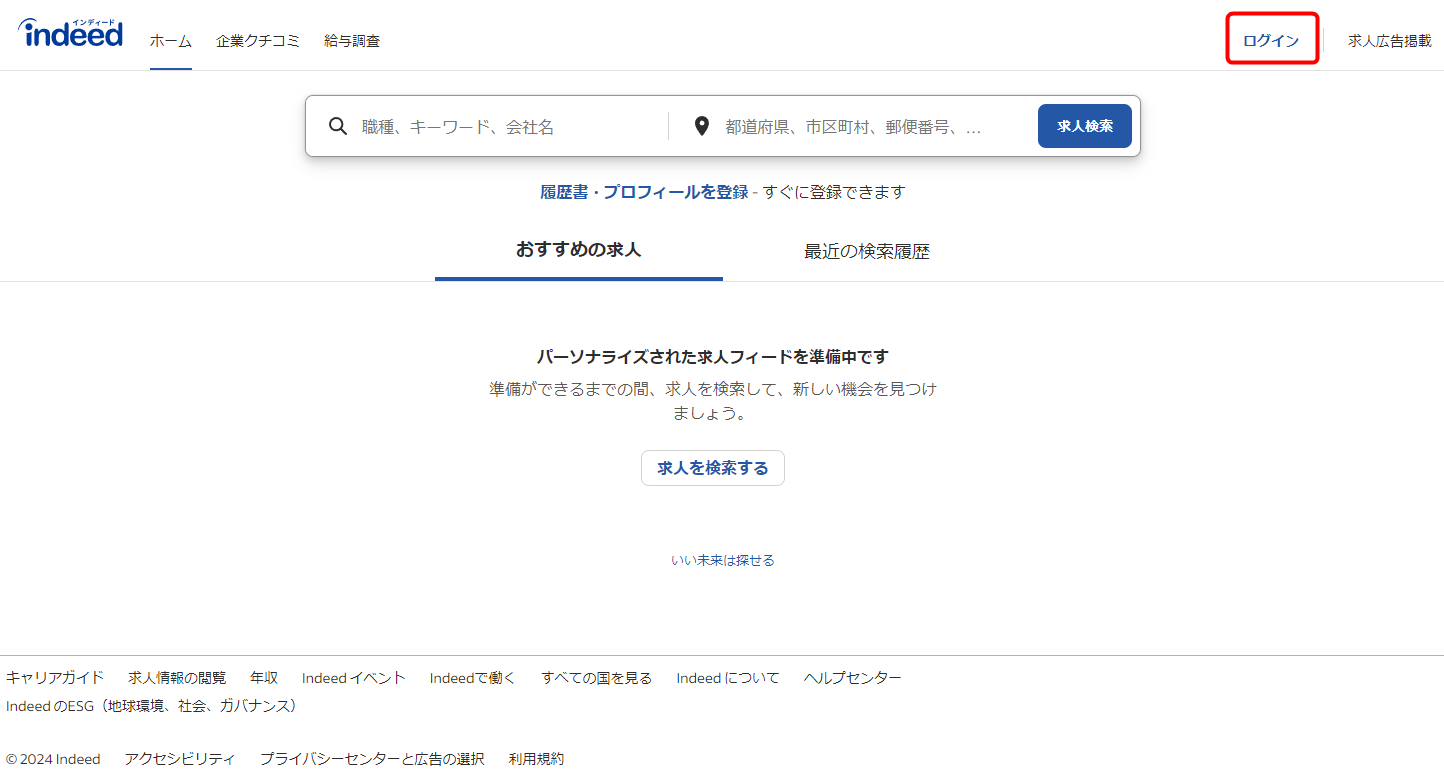
Task: Open the ホーム menu item
Action: pos(170,41)
